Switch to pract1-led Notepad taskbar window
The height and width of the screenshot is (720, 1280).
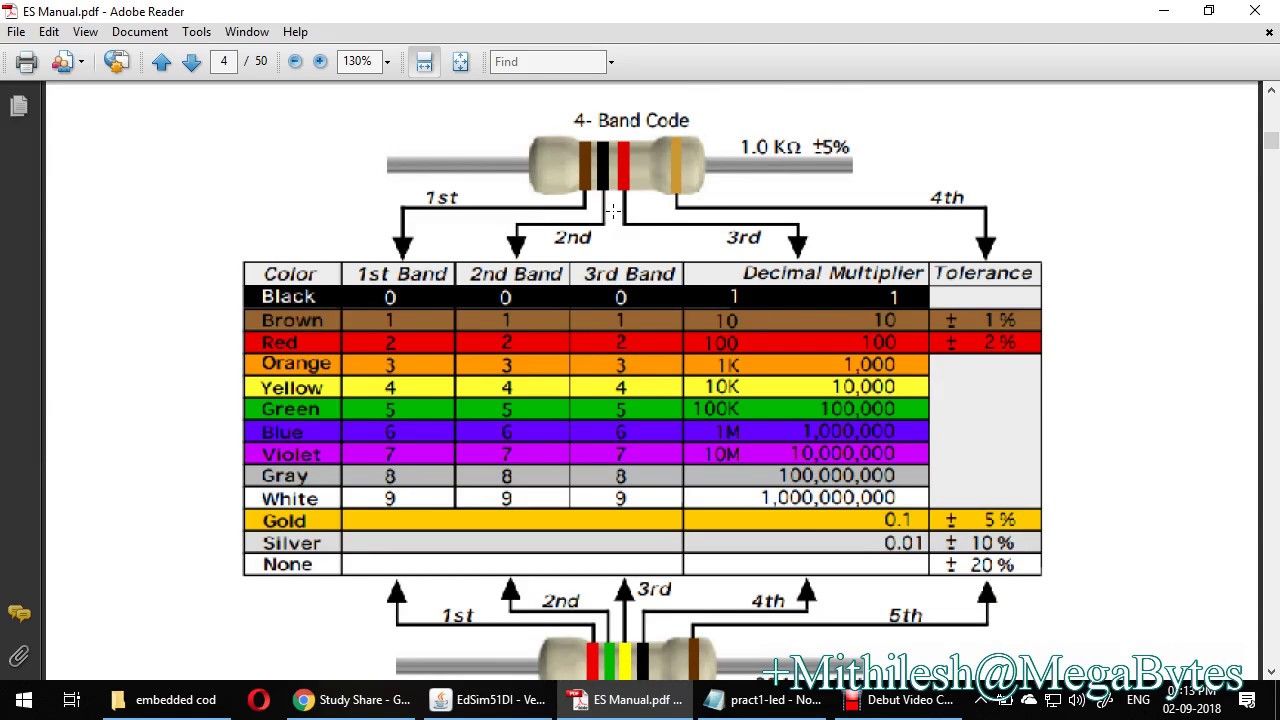coord(765,700)
